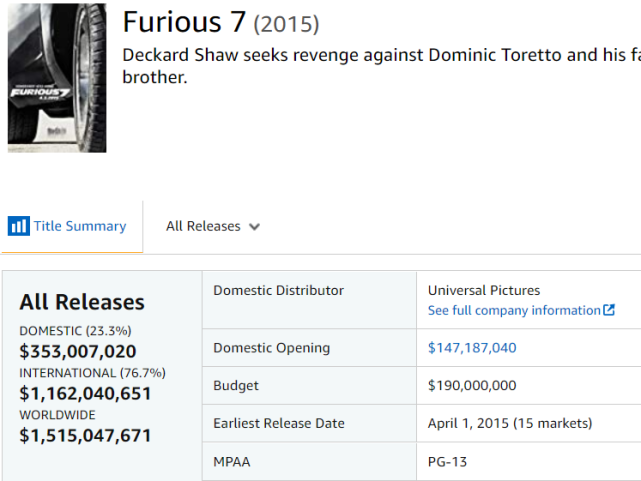
Task: Click the All Releases chevron arrow
Action: (254, 227)
